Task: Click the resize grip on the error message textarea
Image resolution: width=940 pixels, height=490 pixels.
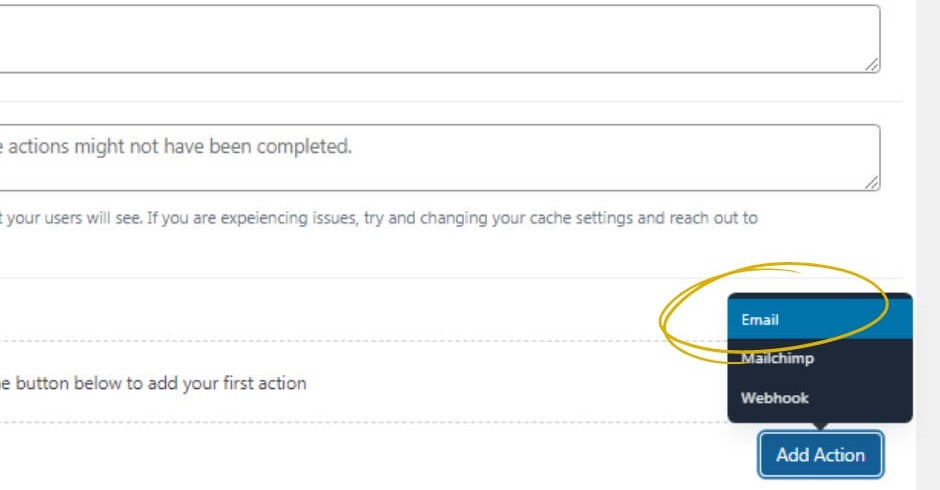Action: point(872,182)
